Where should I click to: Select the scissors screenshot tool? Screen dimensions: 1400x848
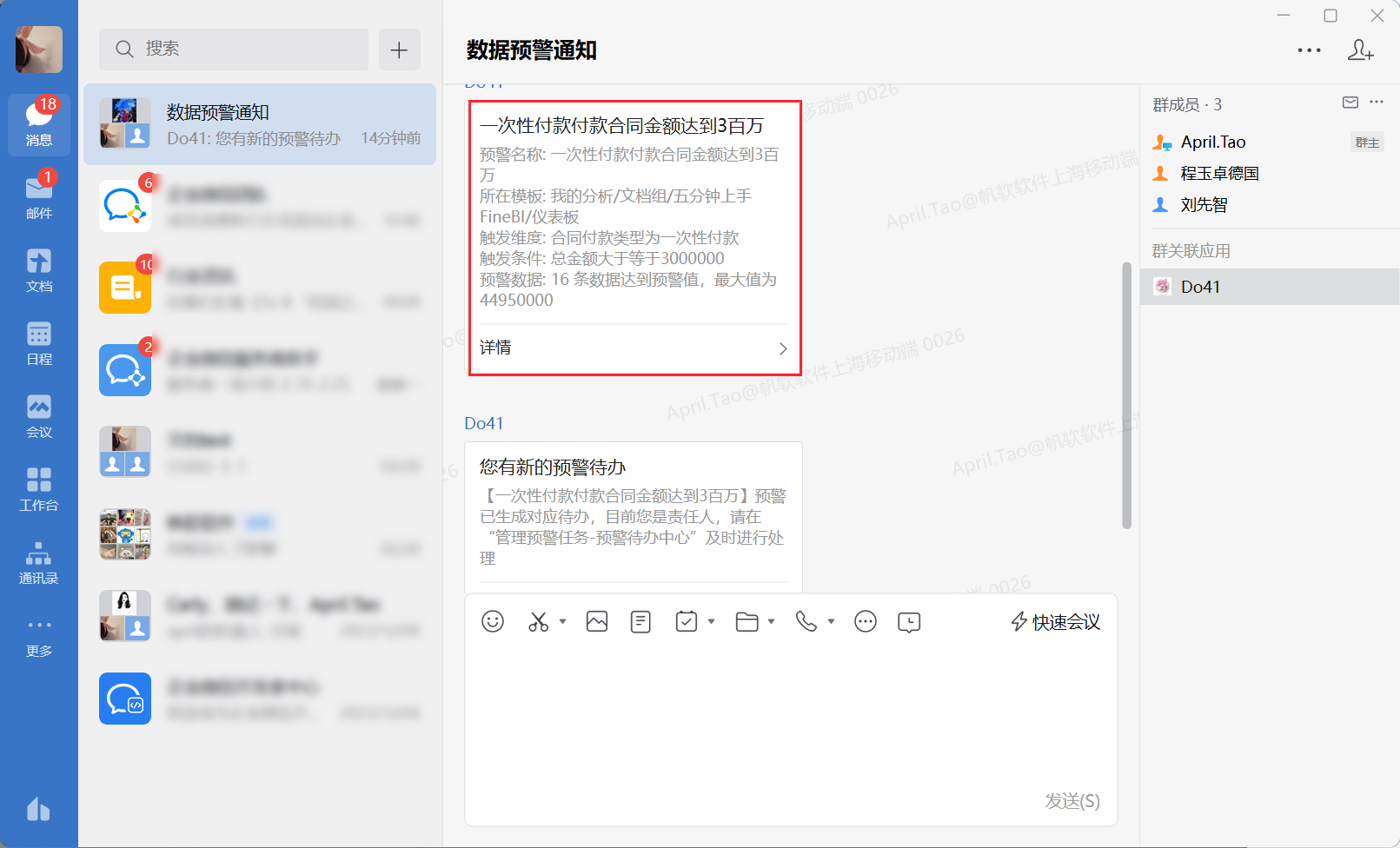pyautogui.click(x=539, y=621)
